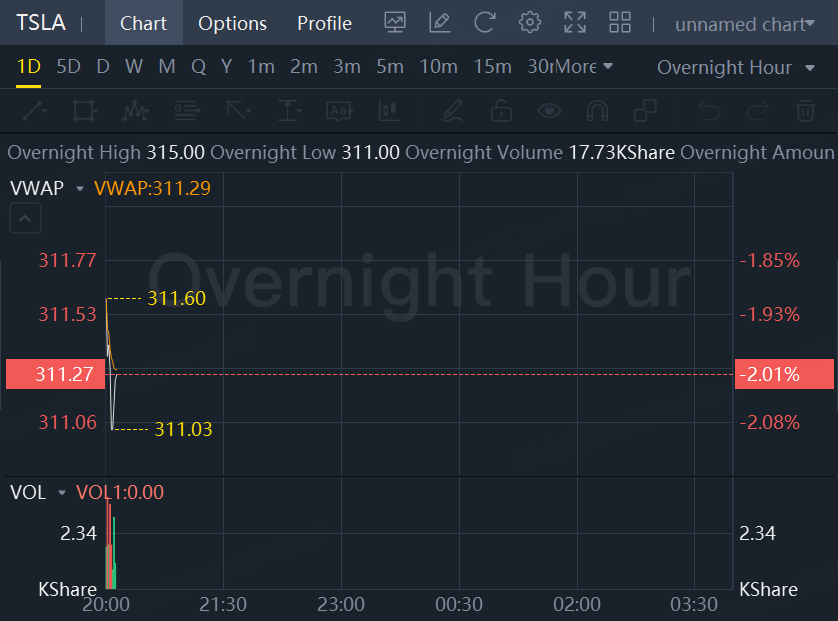Open the chart settings gear icon
The image size is (838, 621).
point(530,23)
